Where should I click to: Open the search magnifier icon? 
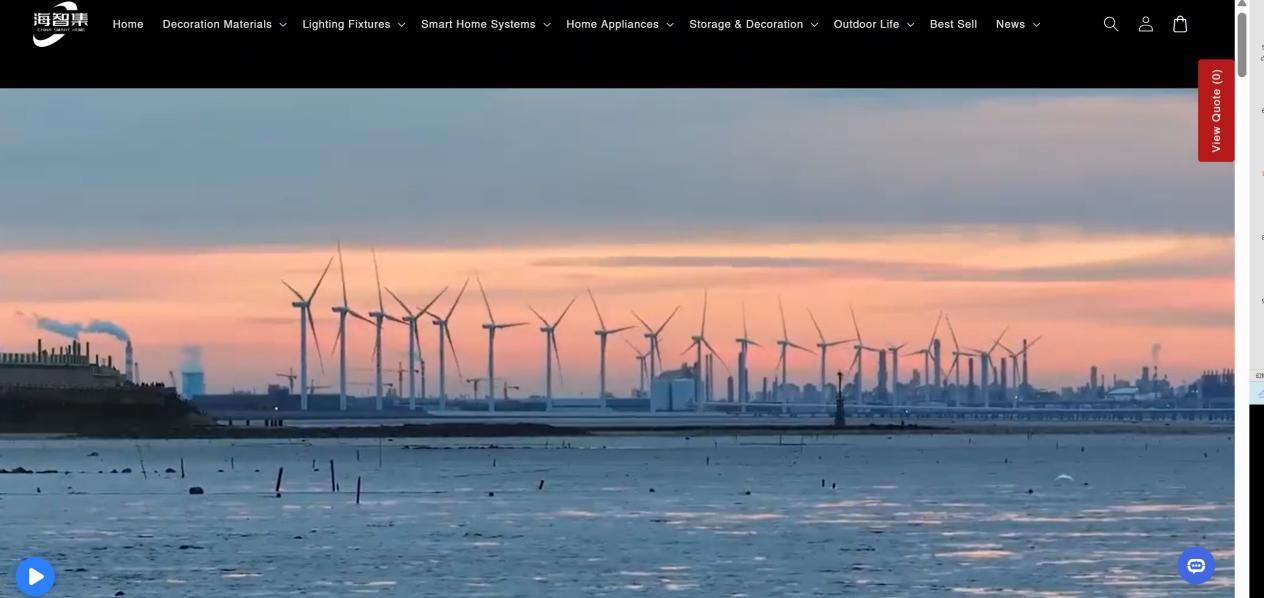click(1110, 24)
